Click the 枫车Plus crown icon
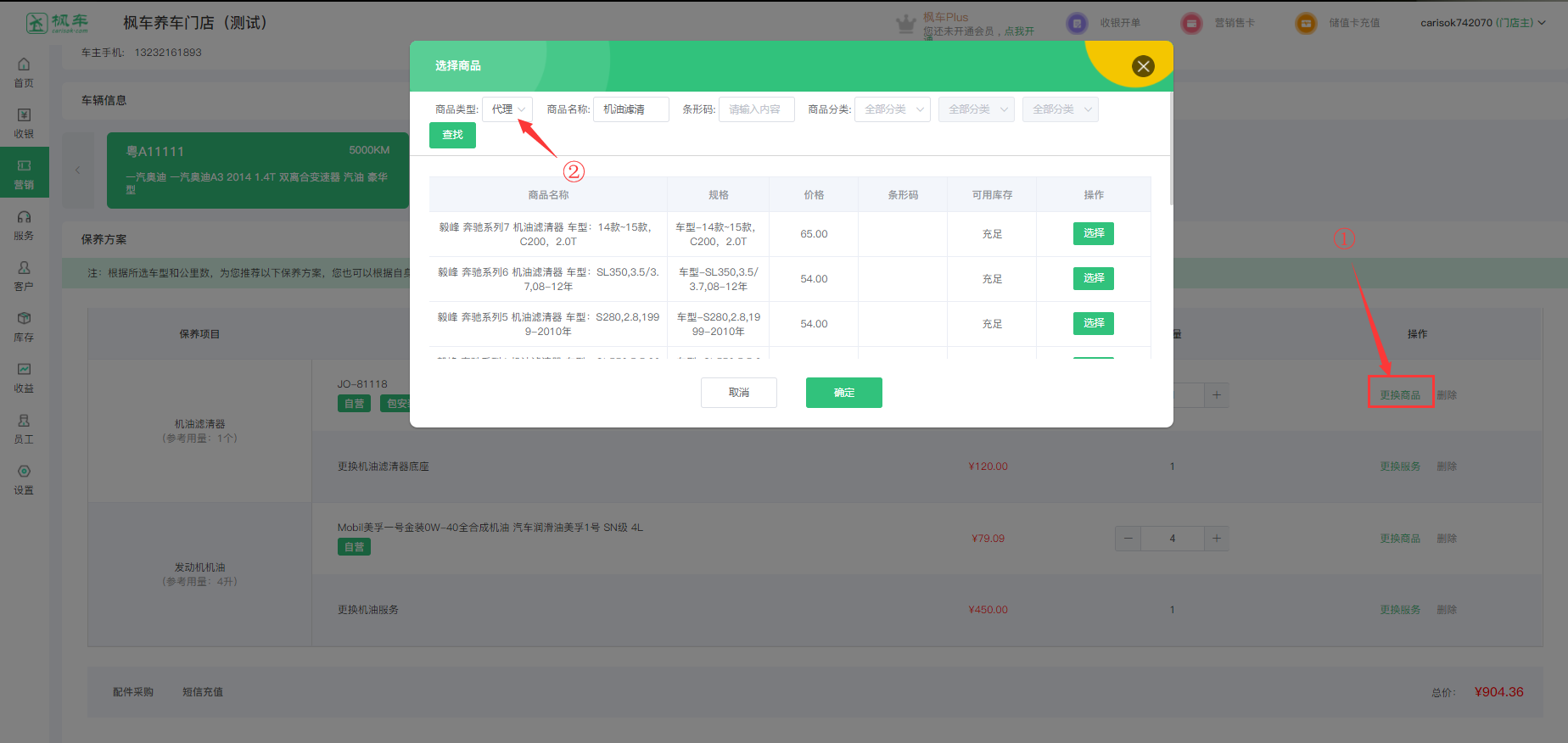This screenshot has height=743, width=1568. click(x=906, y=24)
